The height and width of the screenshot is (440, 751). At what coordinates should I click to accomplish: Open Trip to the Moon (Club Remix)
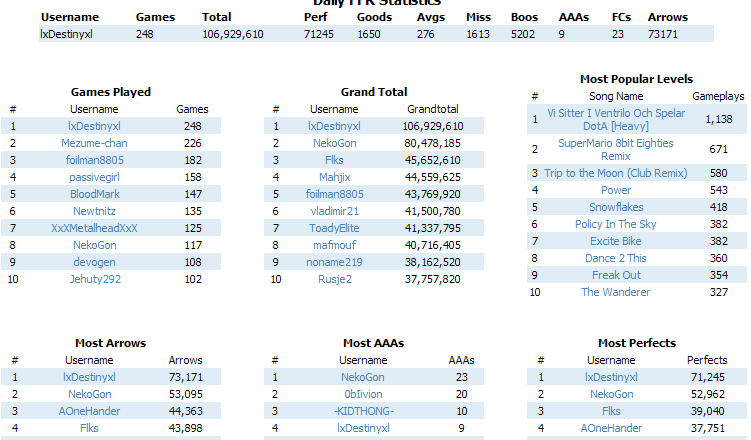point(615,173)
